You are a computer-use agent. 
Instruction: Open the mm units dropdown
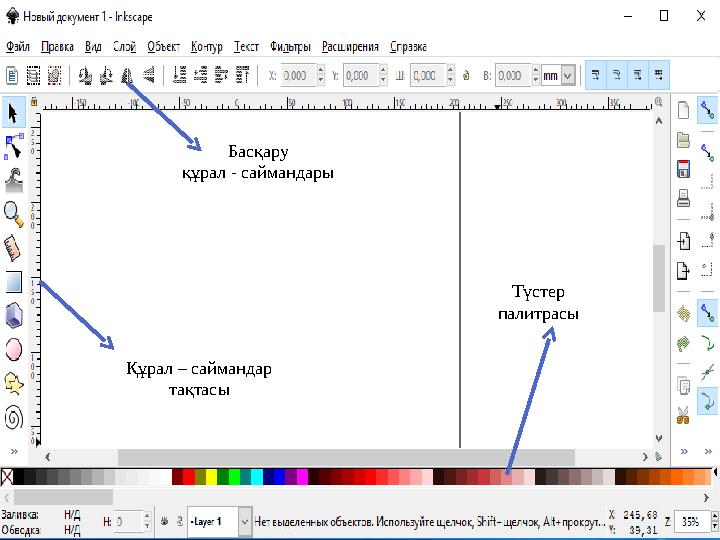click(568, 75)
